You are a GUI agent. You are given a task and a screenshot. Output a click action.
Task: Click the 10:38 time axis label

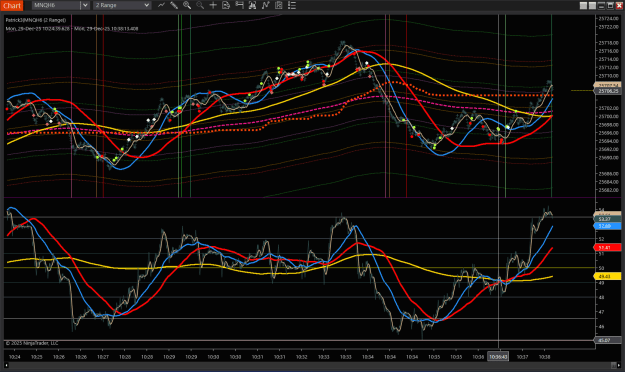544,357
